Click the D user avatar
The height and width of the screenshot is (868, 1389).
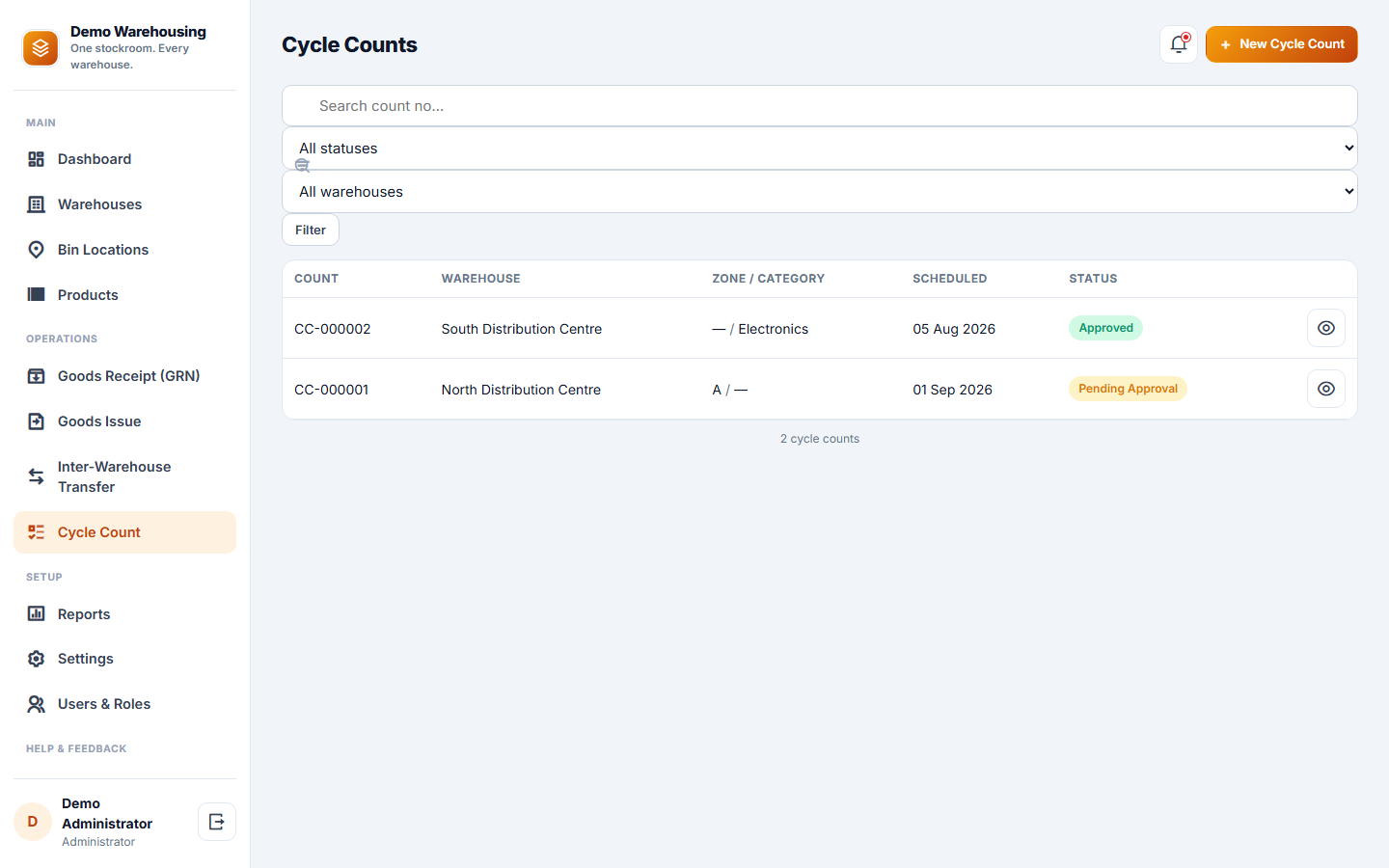tap(33, 822)
